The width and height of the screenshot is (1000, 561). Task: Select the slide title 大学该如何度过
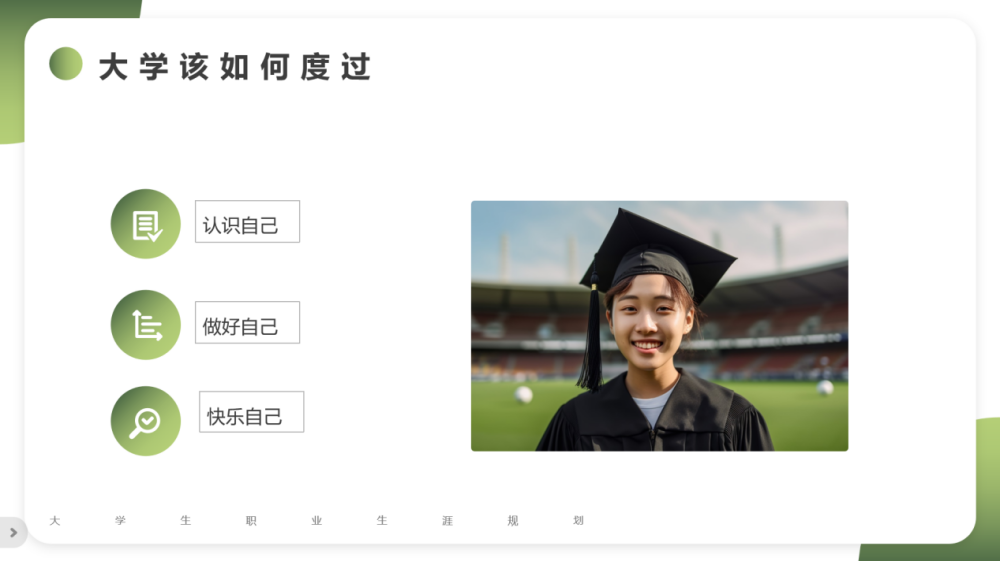[x=235, y=67]
